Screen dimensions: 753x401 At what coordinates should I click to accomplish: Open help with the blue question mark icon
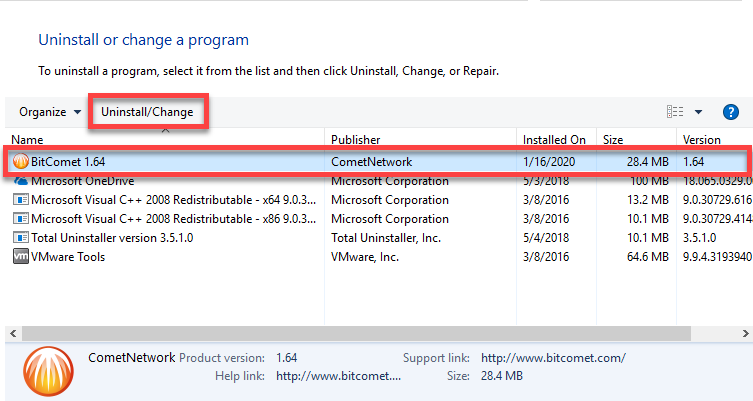[730, 112]
